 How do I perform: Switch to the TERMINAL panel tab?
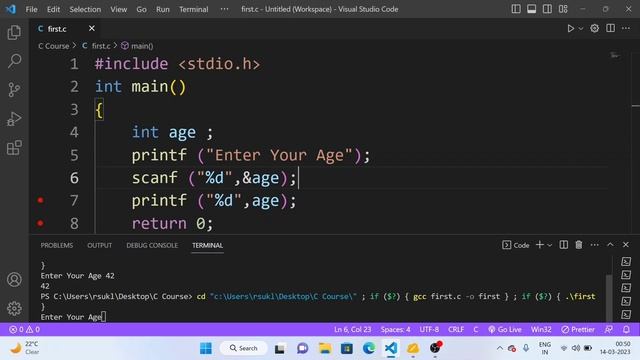tap(207, 245)
